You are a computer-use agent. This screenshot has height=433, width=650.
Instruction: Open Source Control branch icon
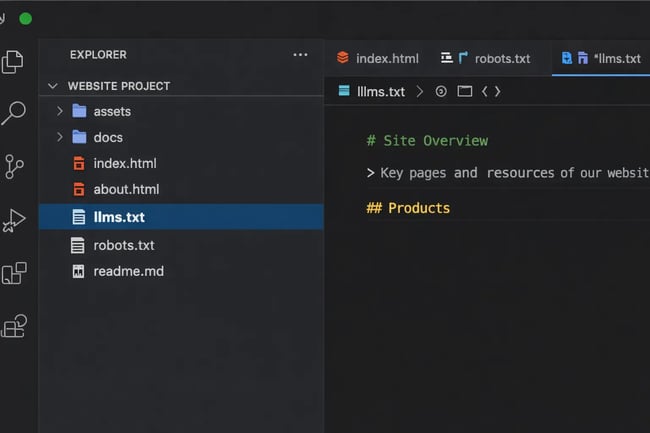14,167
